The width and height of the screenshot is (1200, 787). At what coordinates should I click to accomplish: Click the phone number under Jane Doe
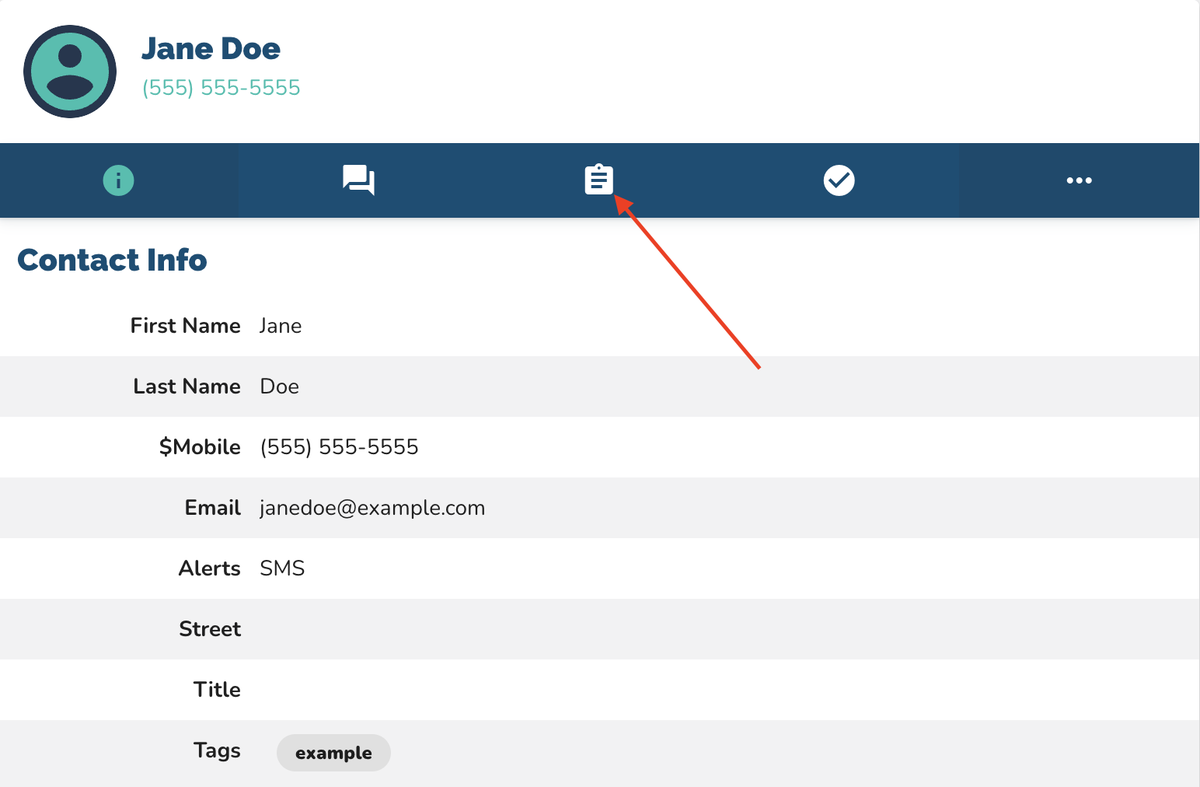point(221,88)
